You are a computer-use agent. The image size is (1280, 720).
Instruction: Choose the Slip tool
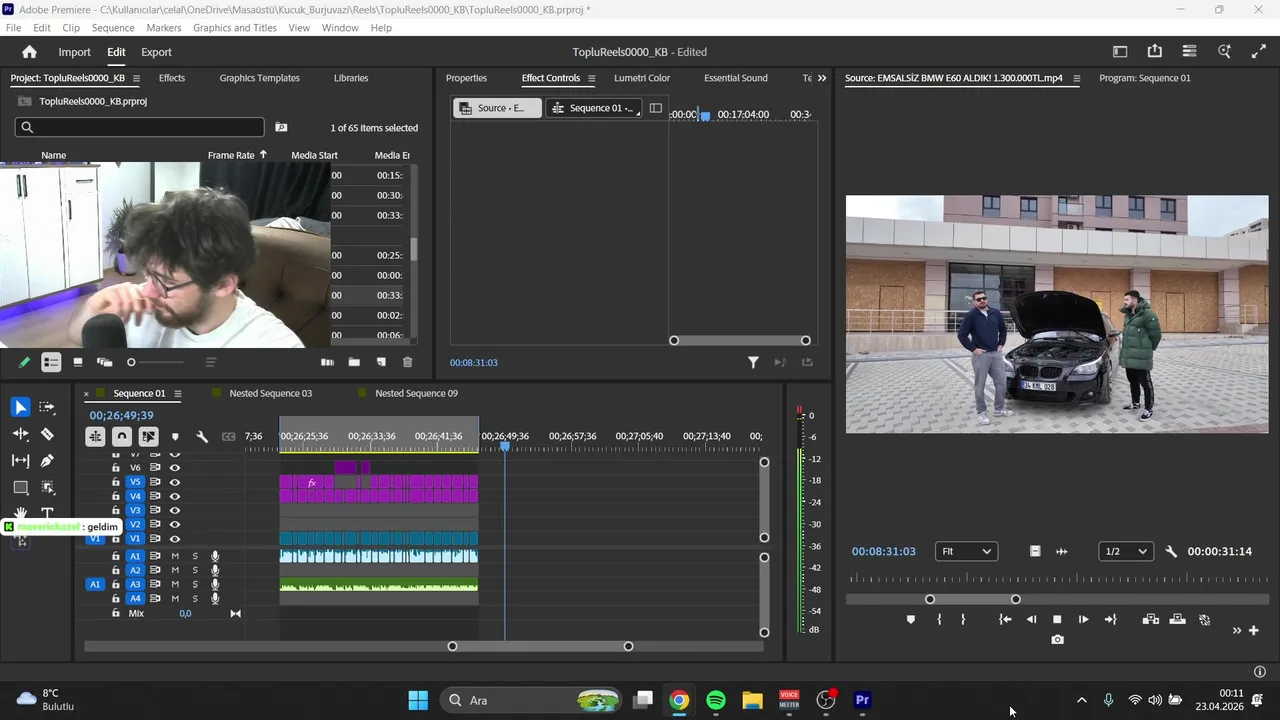[x=21, y=461]
